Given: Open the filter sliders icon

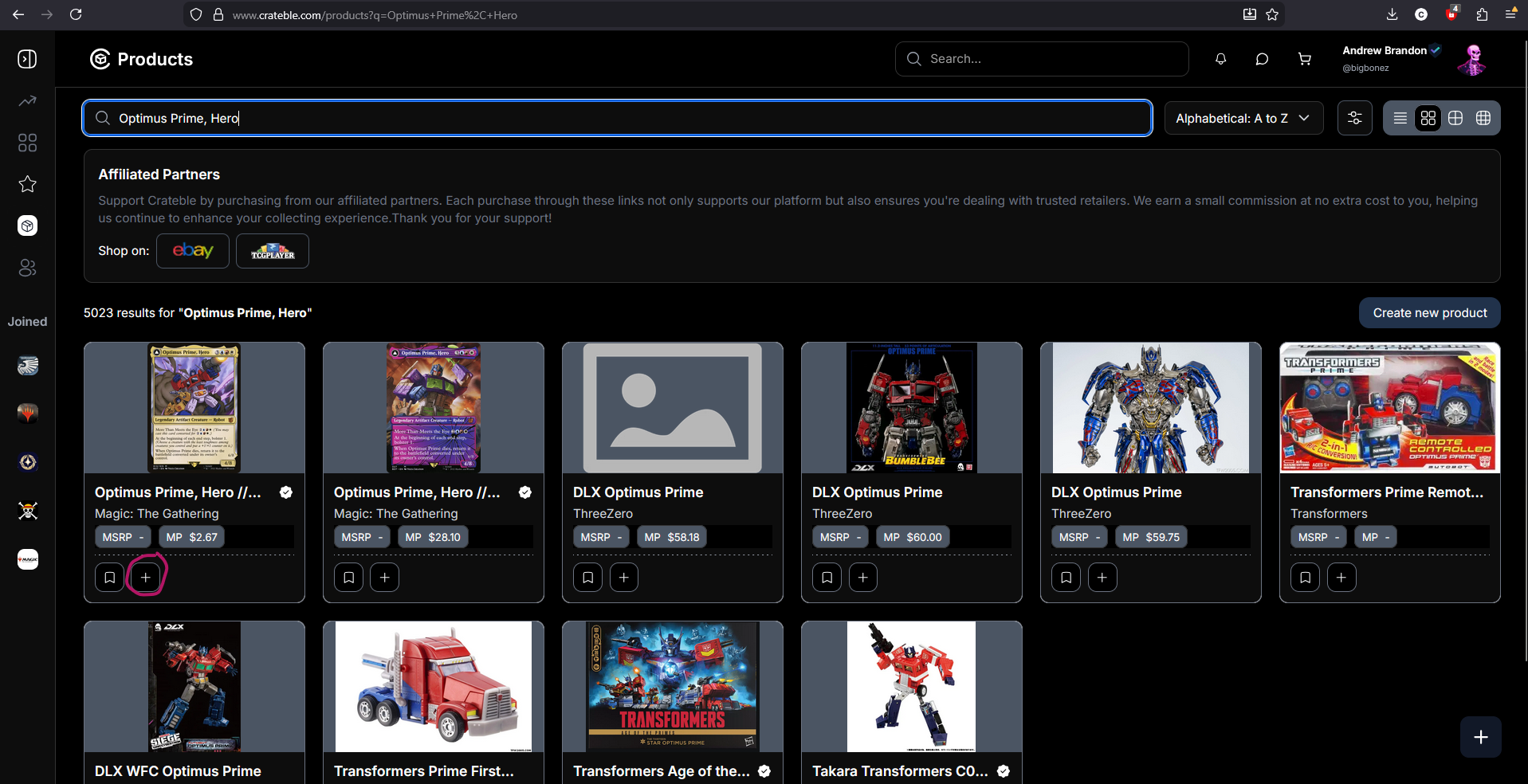Looking at the screenshot, I should [1354, 118].
